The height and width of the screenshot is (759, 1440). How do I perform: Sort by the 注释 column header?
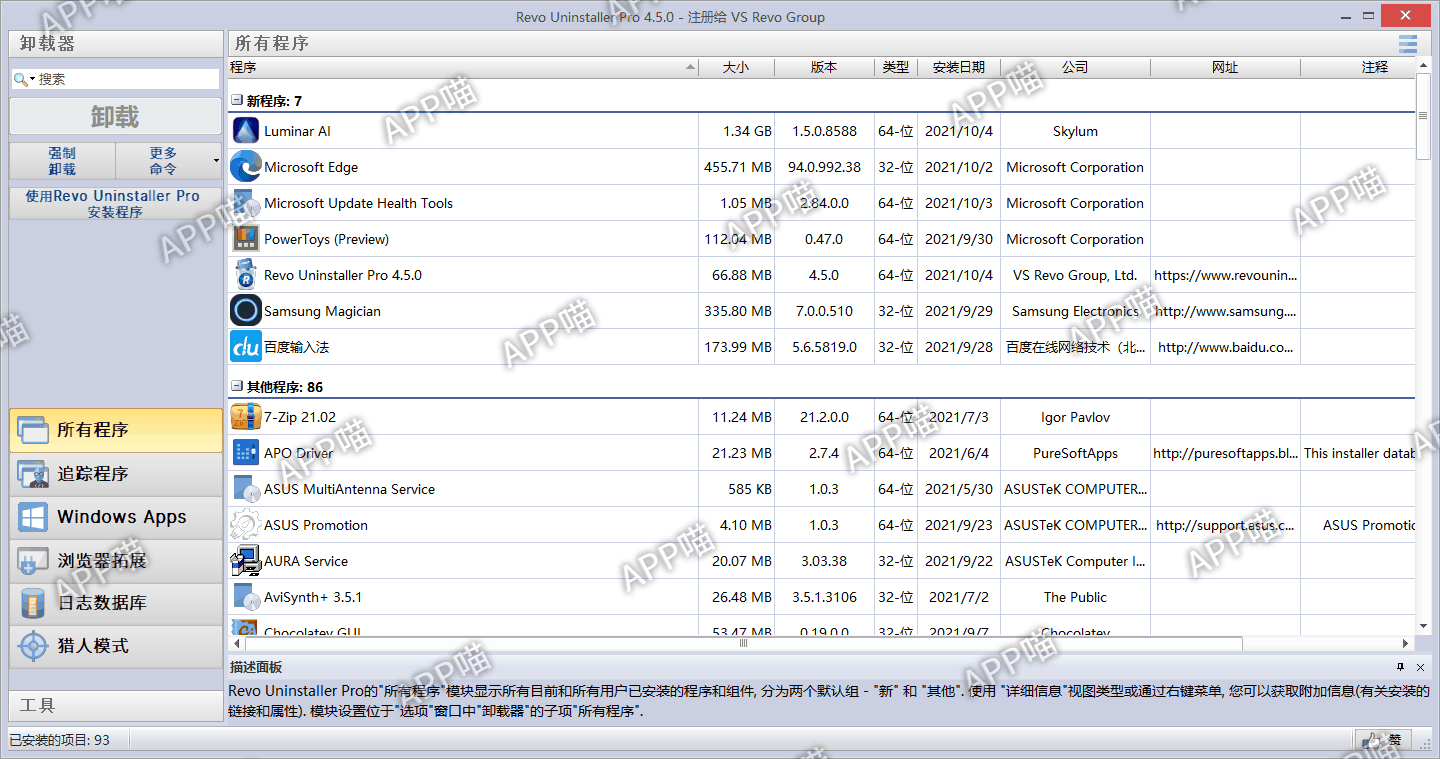(1358, 67)
